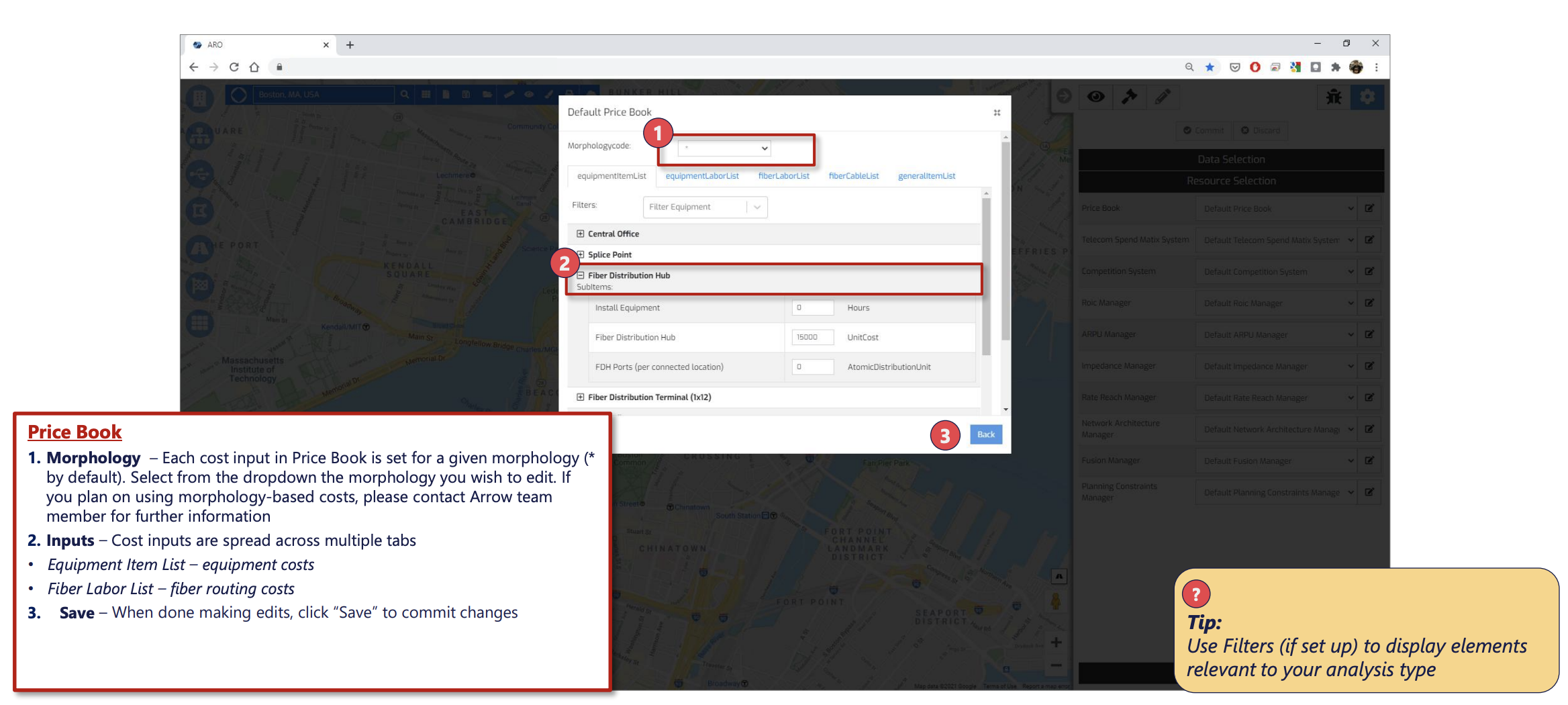Open the network hierarchy icon in left sidebar
Image resolution: width=1568 pixels, height=705 pixels.
tap(200, 136)
